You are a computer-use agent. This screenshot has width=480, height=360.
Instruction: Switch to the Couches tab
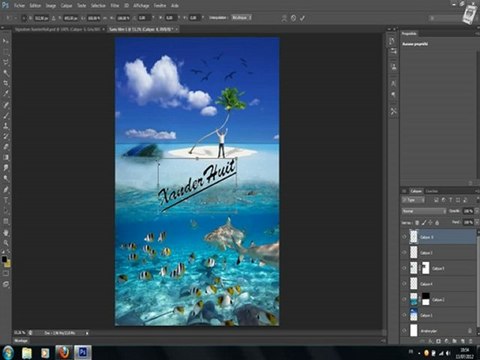pos(432,191)
